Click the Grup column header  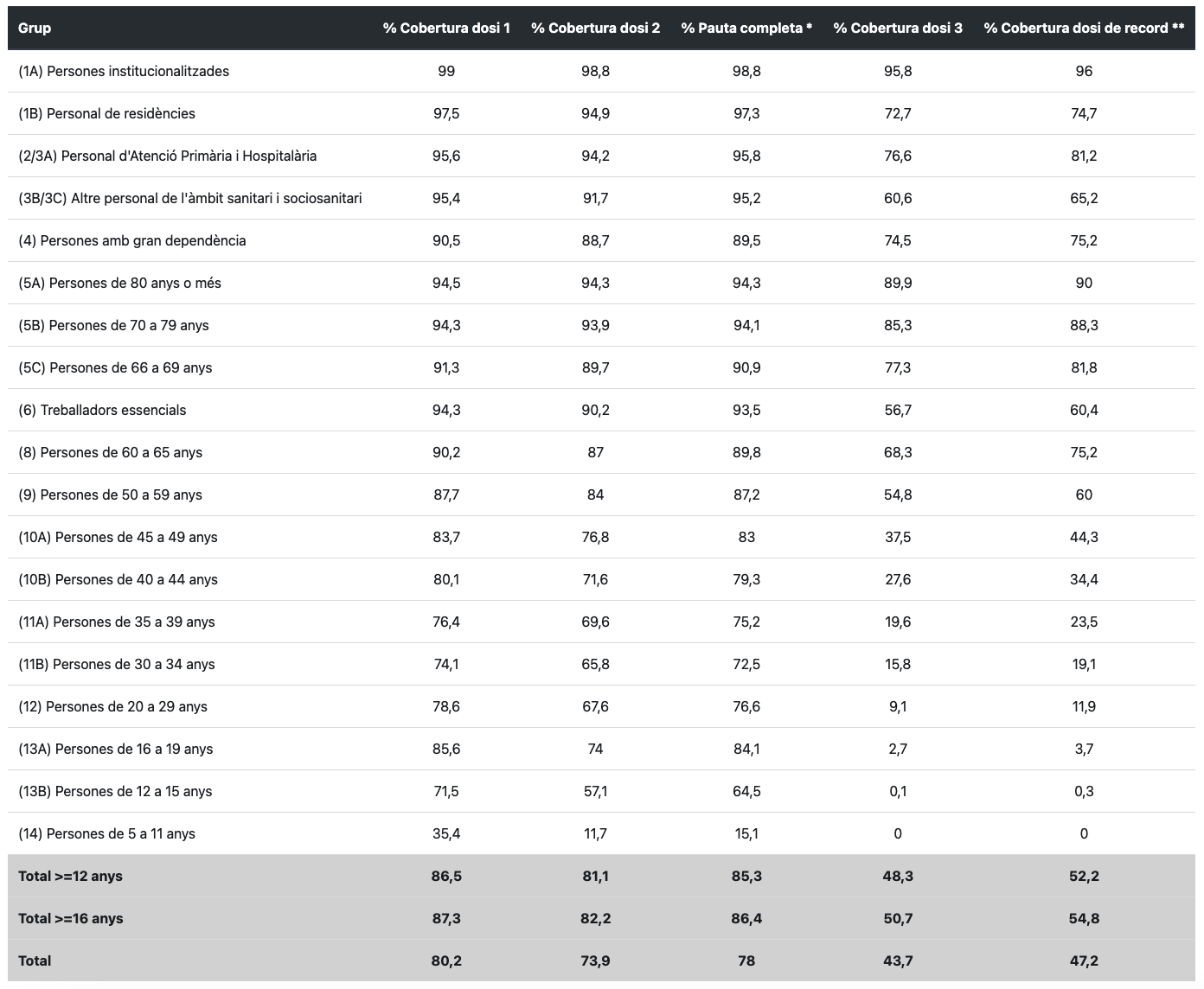(x=35, y=29)
